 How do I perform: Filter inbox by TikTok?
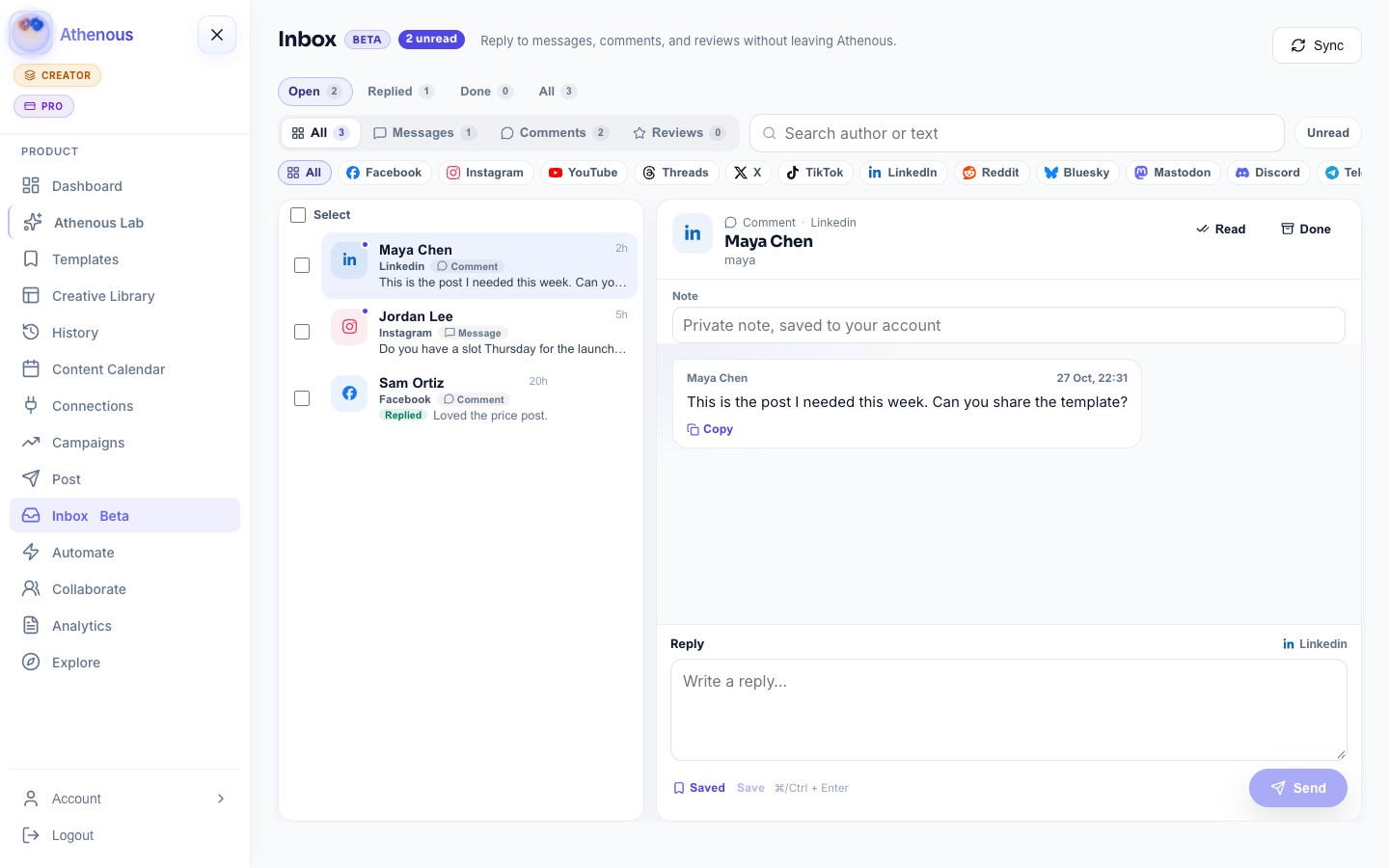pos(815,173)
